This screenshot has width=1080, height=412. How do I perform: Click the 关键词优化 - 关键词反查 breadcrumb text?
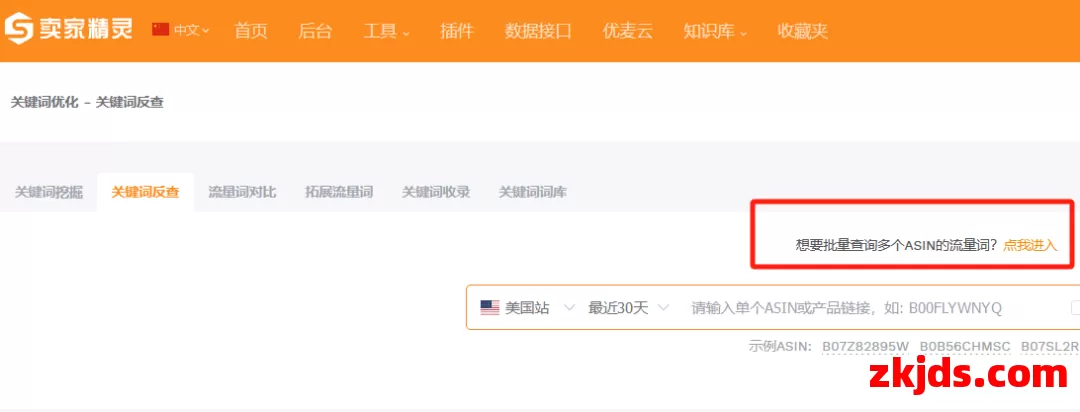click(x=87, y=103)
